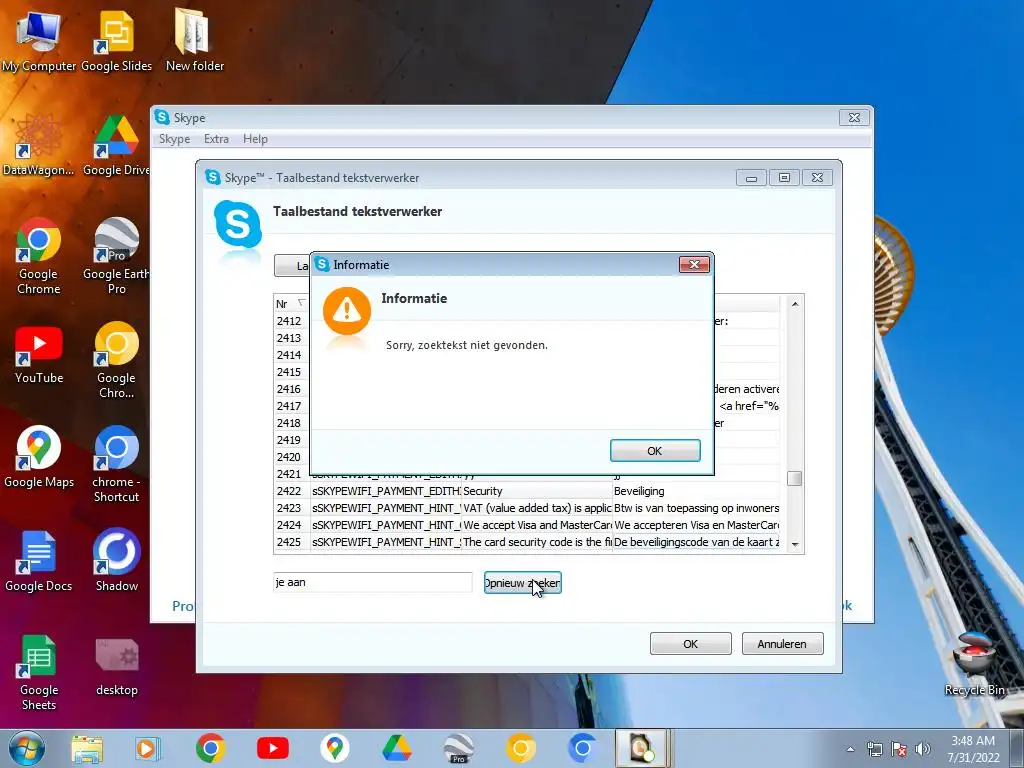
Task: Open the Skype menu in Skype window
Action: point(174,139)
